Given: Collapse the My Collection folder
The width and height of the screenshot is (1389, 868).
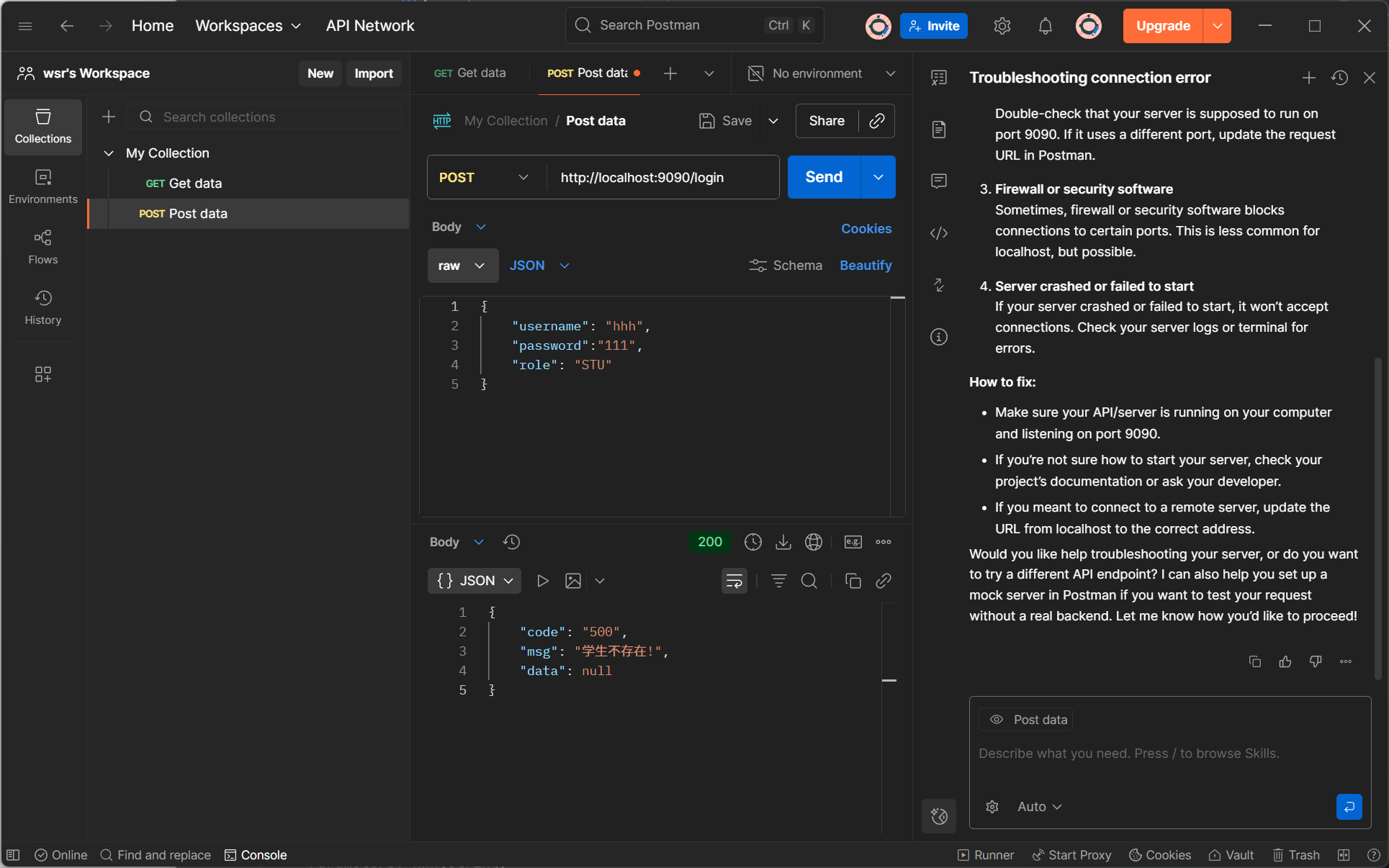Looking at the screenshot, I should [109, 153].
